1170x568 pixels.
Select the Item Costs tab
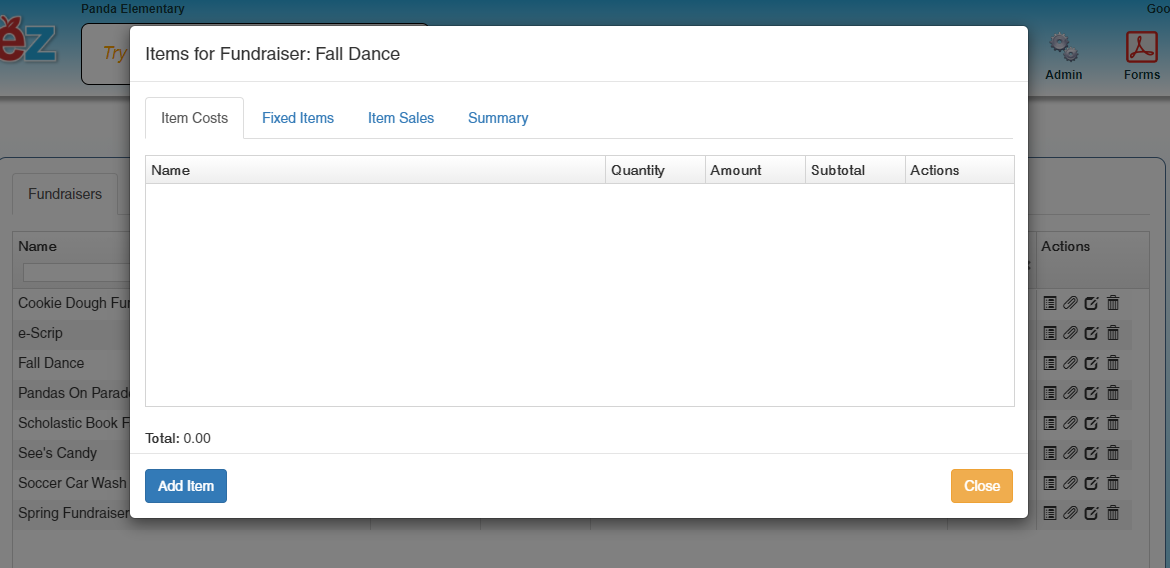(195, 118)
